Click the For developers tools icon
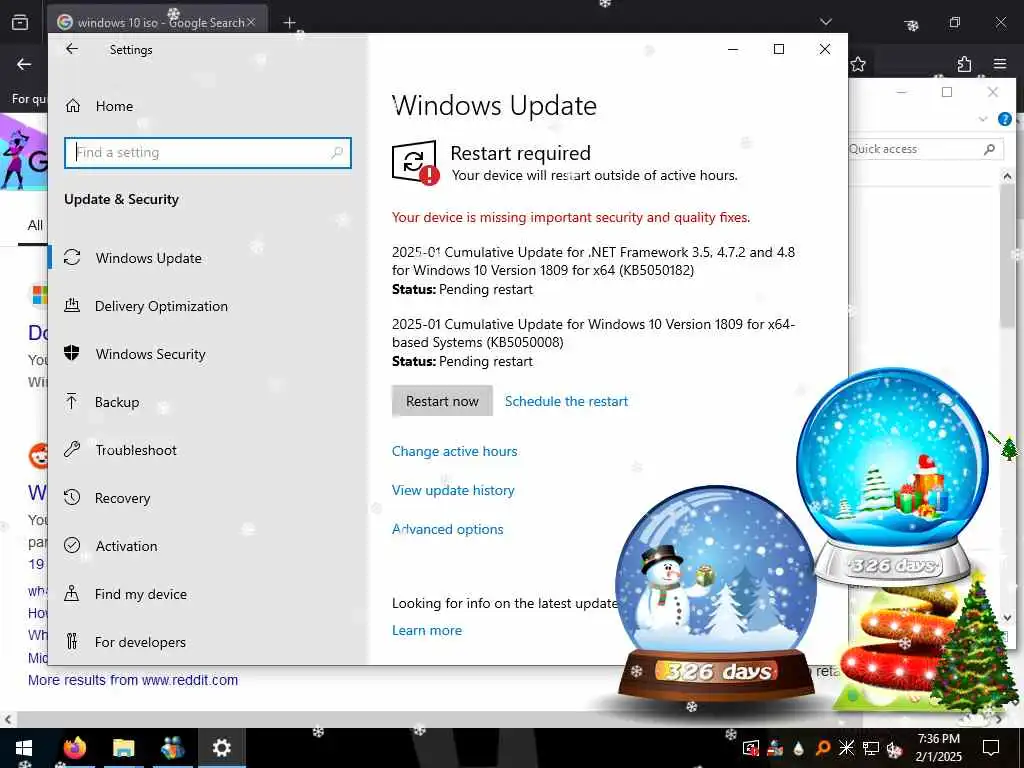The image size is (1024, 768). pos(72,641)
